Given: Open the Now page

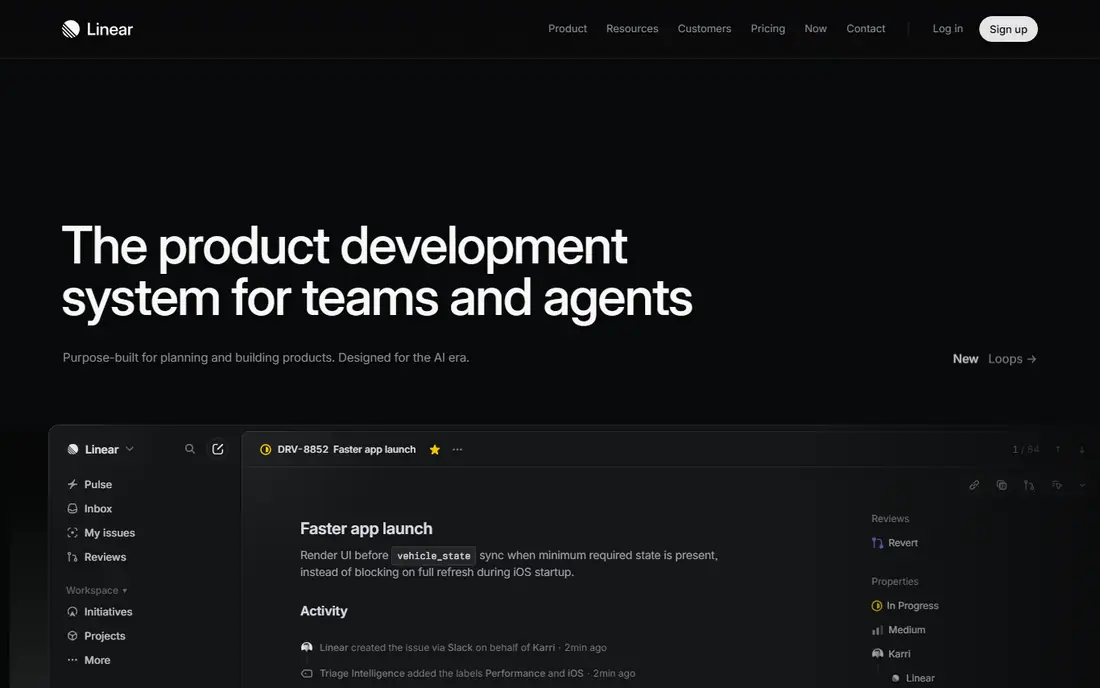Looking at the screenshot, I should point(815,29).
